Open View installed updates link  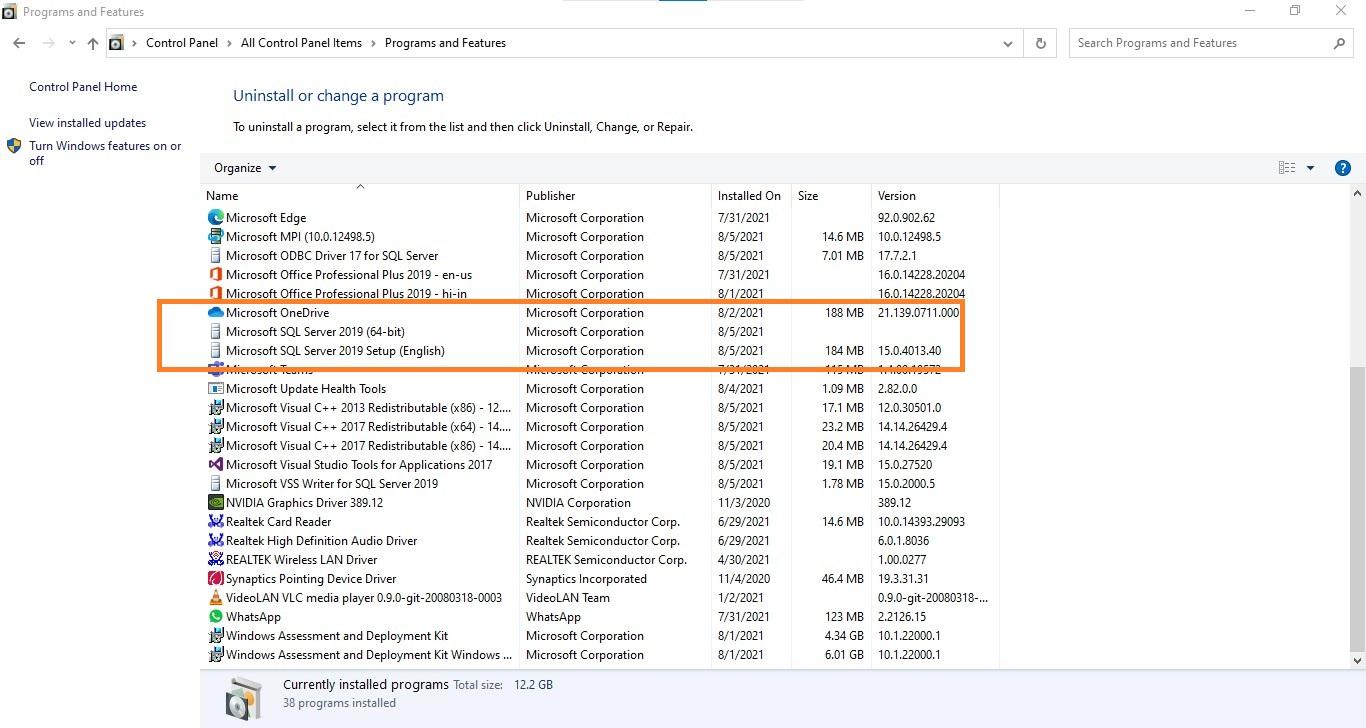[x=87, y=123]
